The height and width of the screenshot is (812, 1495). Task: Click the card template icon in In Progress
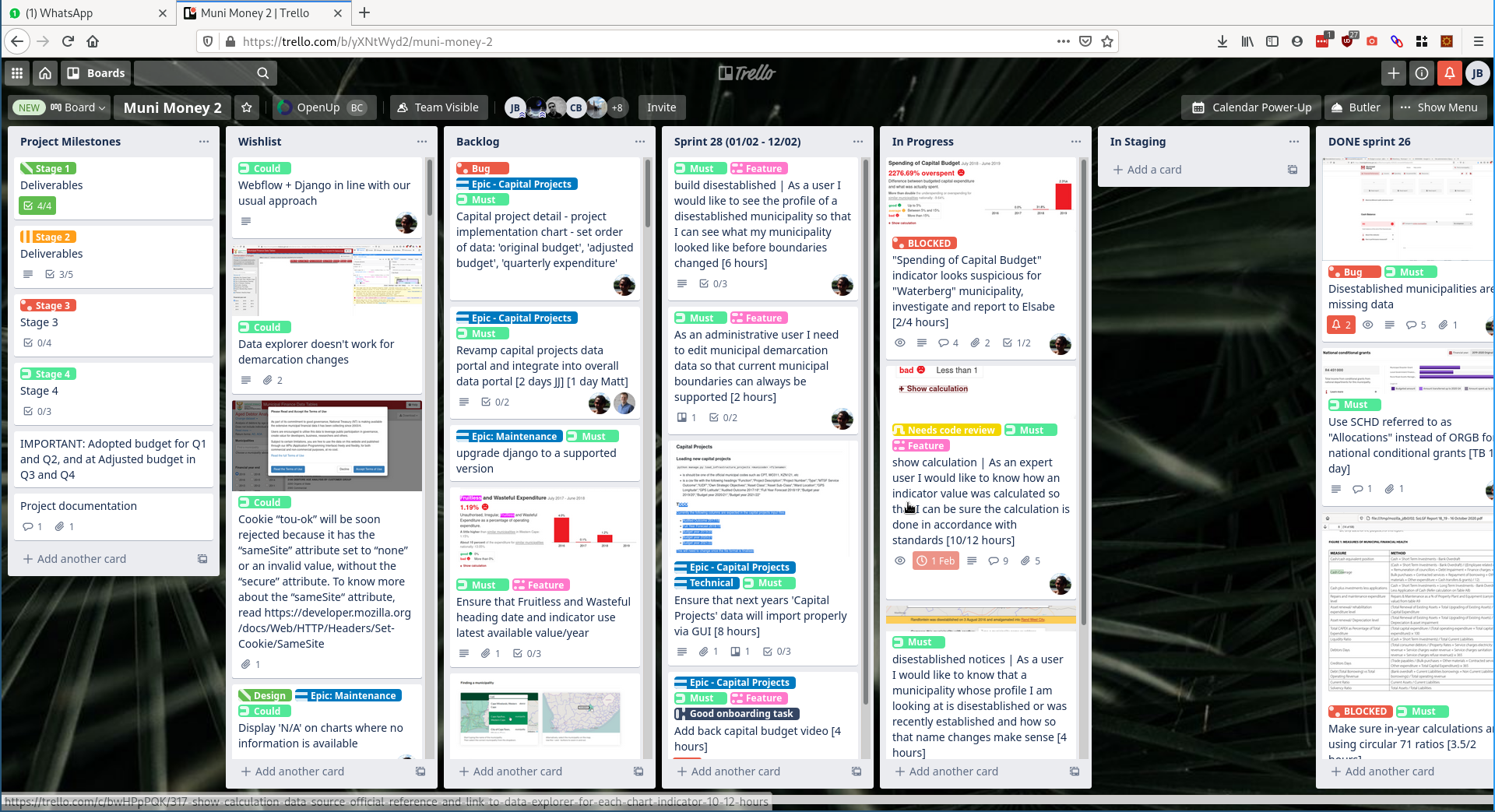click(x=1075, y=772)
